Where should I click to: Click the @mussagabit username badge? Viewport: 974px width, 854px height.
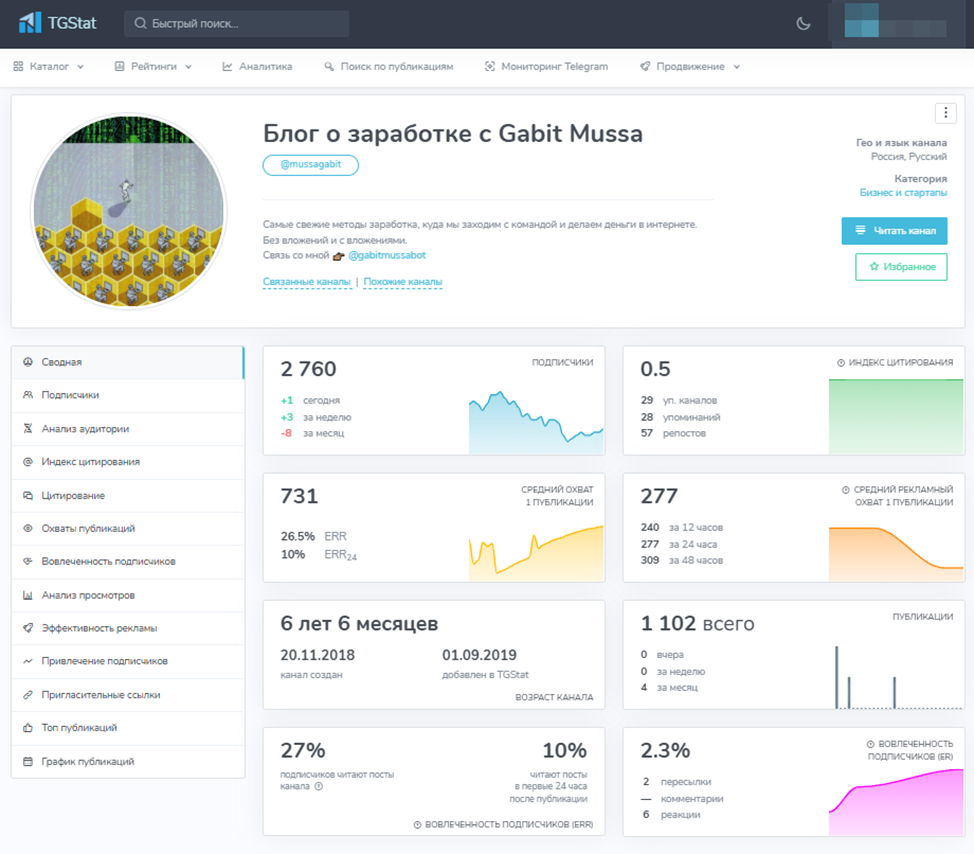tap(311, 165)
